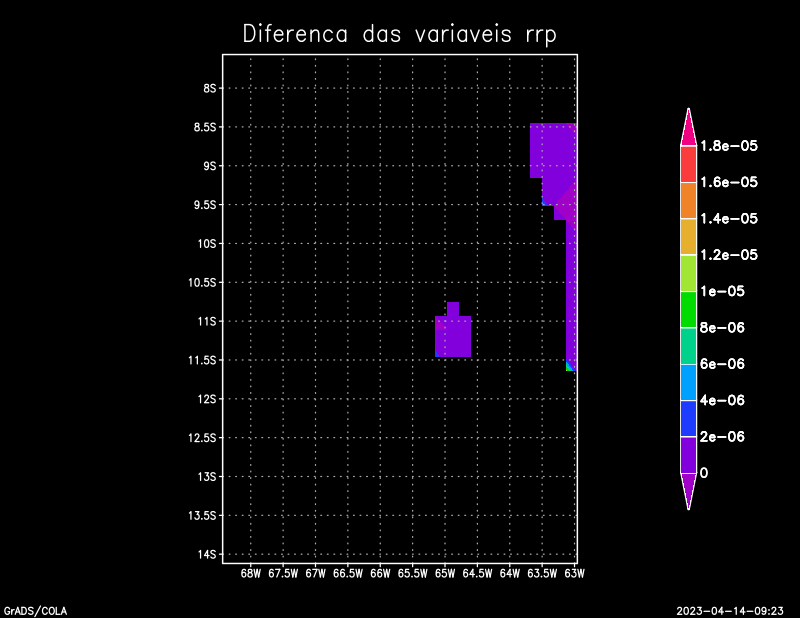Click the light blue segment below 6e-06

coord(688,382)
